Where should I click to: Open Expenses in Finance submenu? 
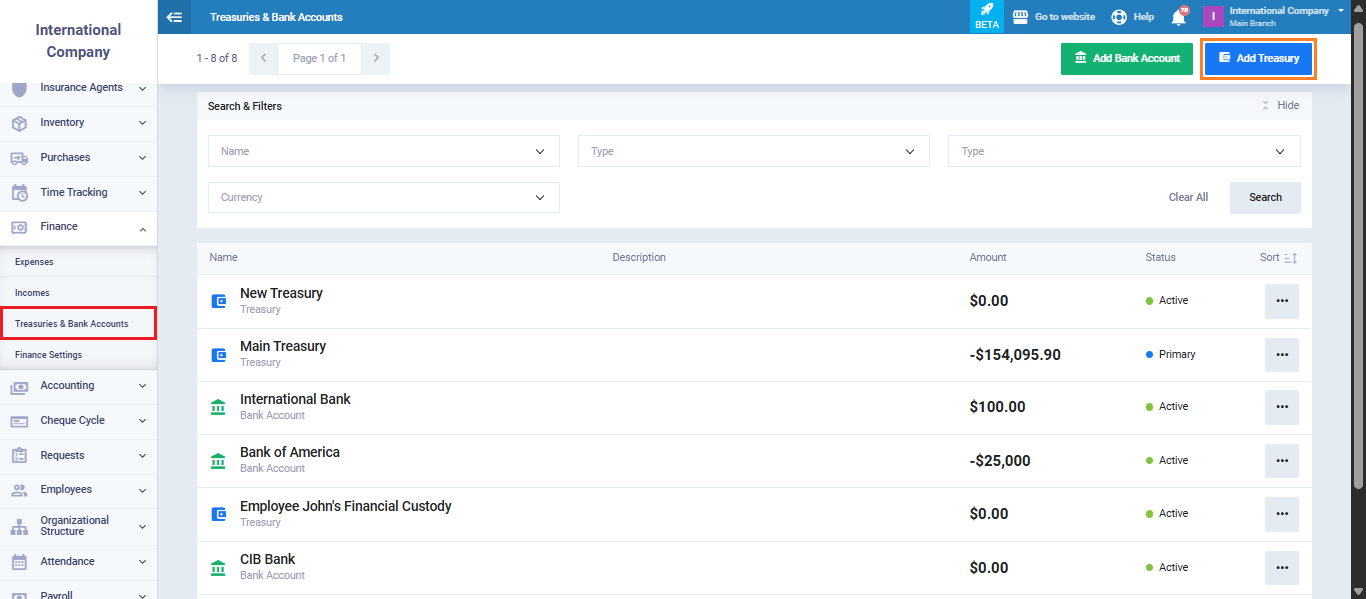(34, 262)
